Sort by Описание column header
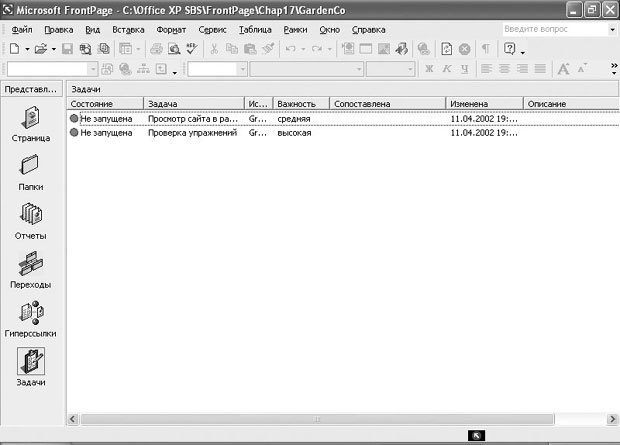The height and width of the screenshot is (445, 620). (571, 104)
